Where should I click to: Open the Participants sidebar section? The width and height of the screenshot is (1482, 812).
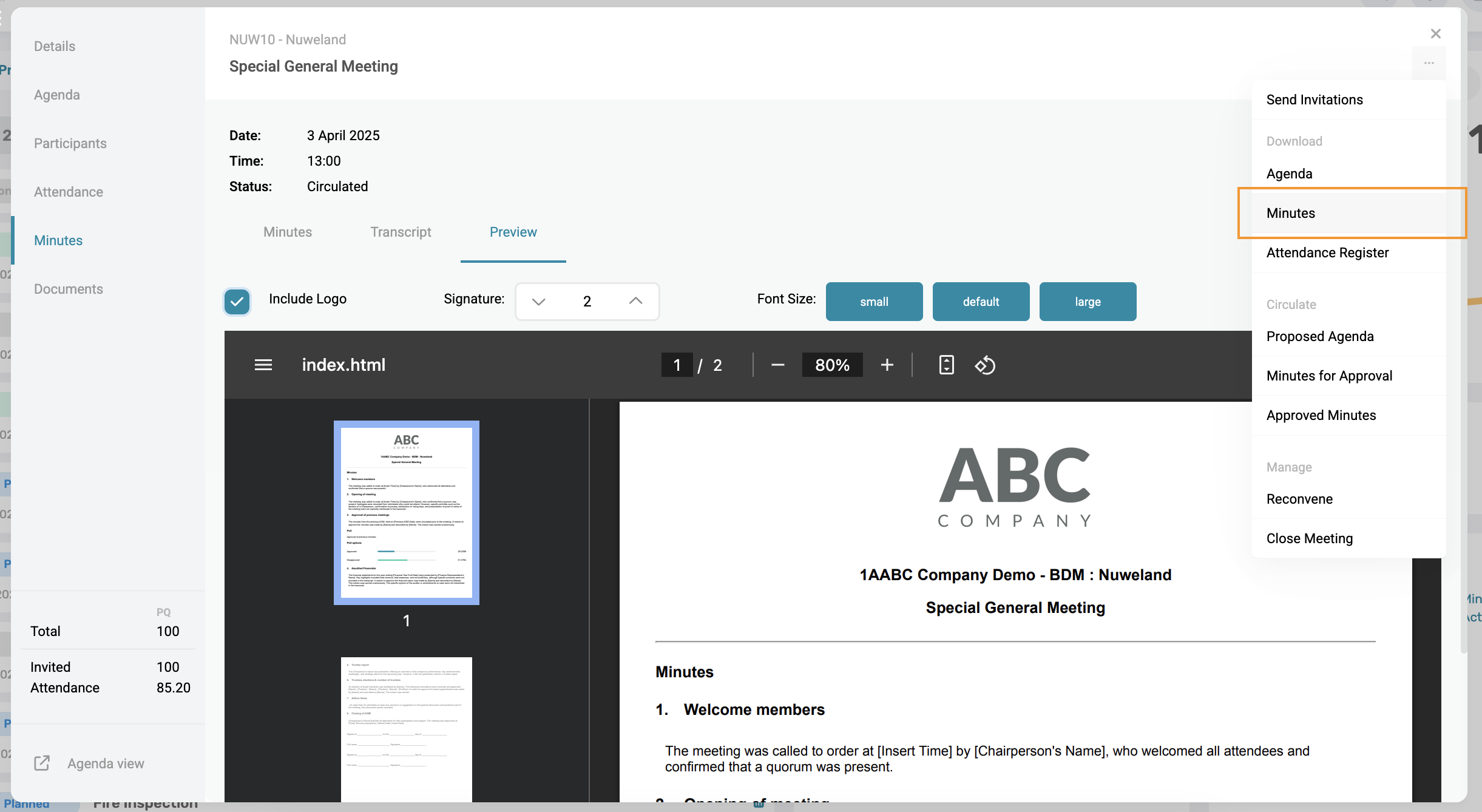tap(70, 143)
